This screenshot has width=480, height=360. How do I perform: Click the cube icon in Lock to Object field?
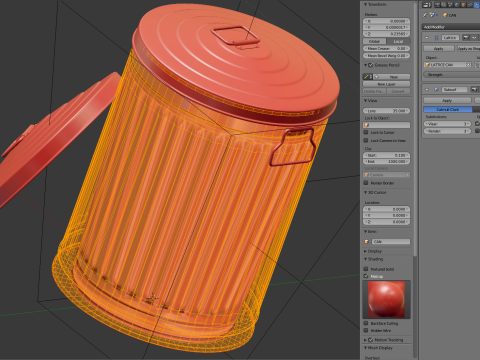[367, 125]
